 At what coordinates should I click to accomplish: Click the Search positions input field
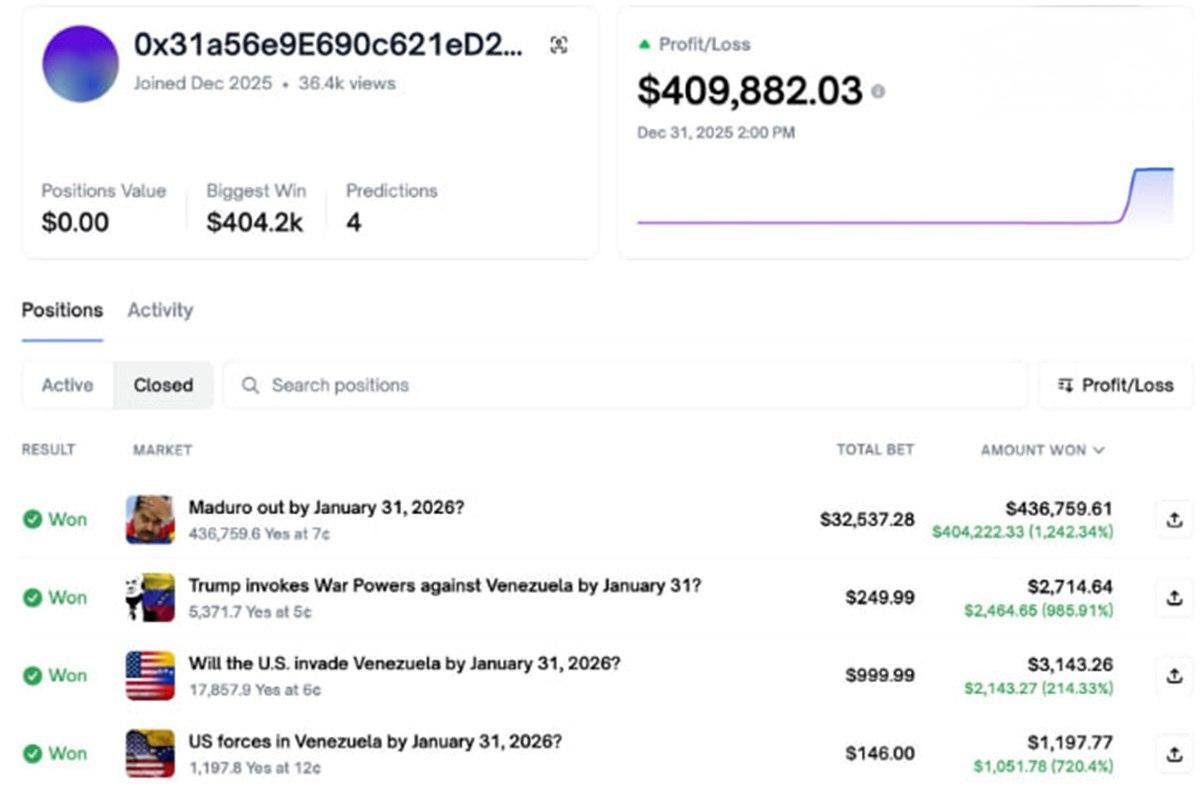pos(640,385)
